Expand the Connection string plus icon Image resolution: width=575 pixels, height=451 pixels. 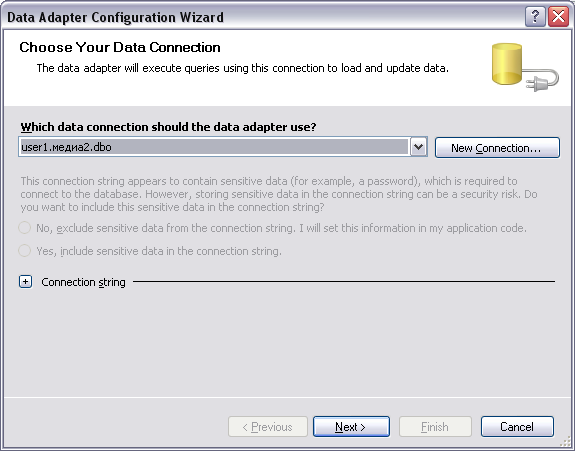coord(25,282)
